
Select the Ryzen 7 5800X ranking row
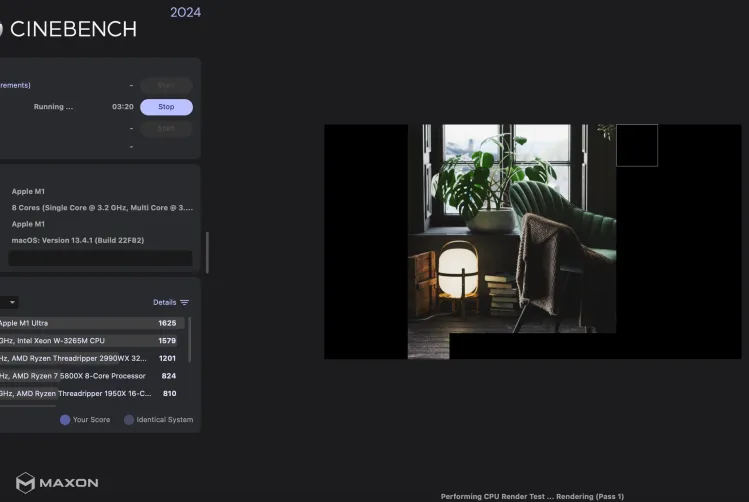tap(89, 376)
